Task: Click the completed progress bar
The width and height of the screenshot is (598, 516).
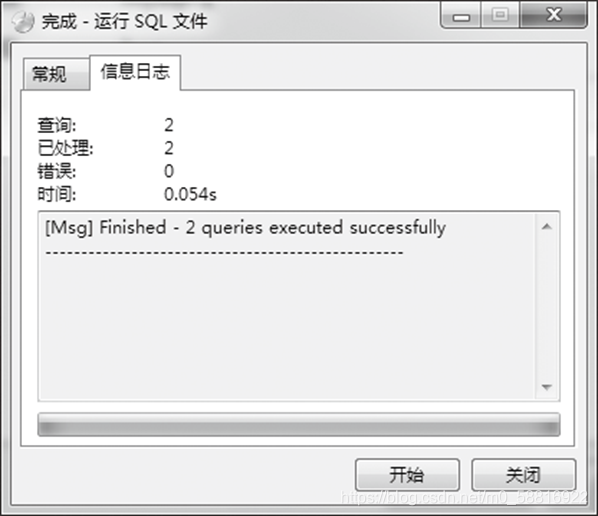Action: (299, 424)
